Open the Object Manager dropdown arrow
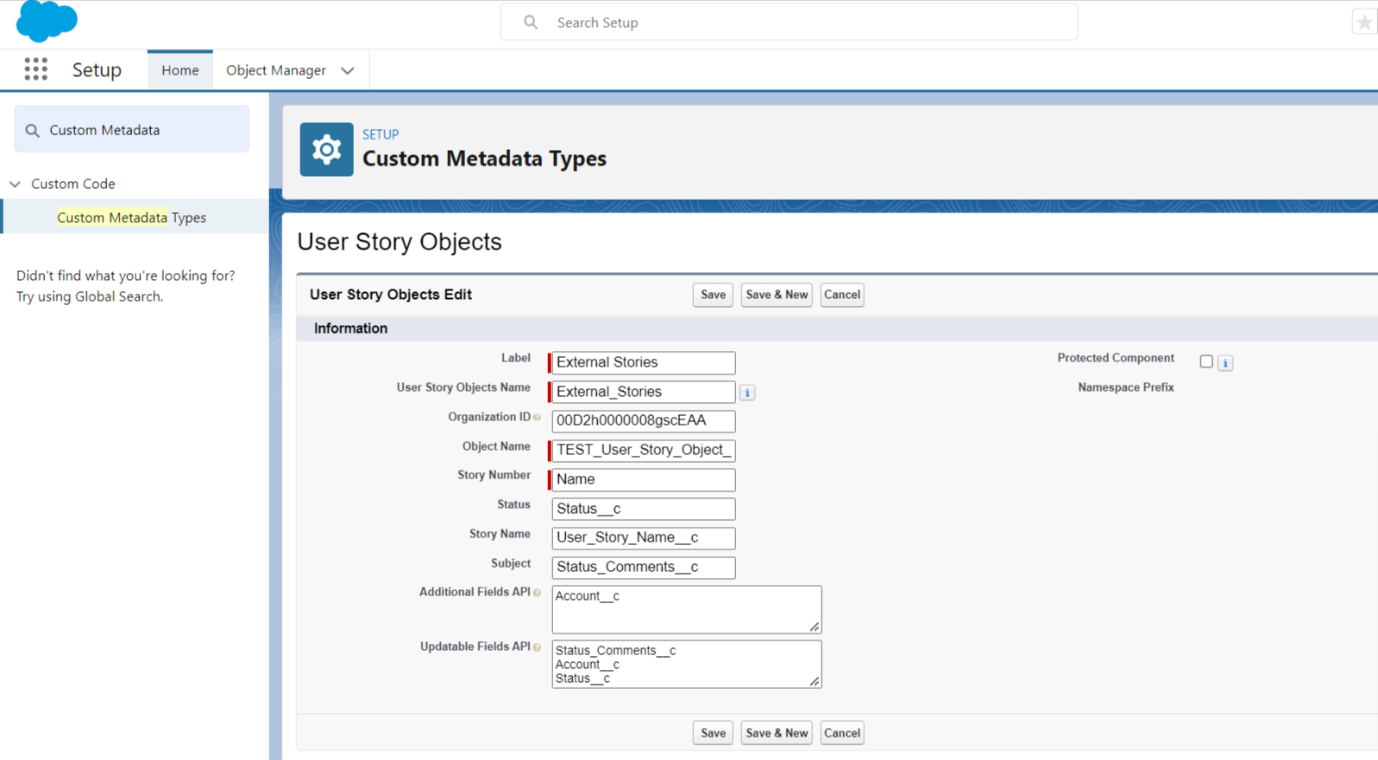 (x=347, y=71)
